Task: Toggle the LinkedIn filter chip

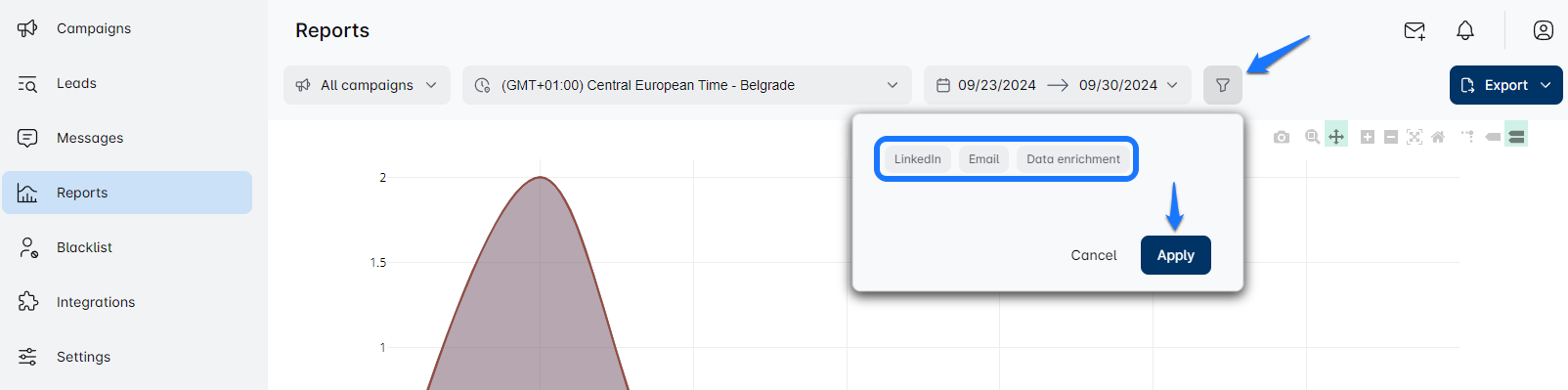Action: tap(918, 159)
